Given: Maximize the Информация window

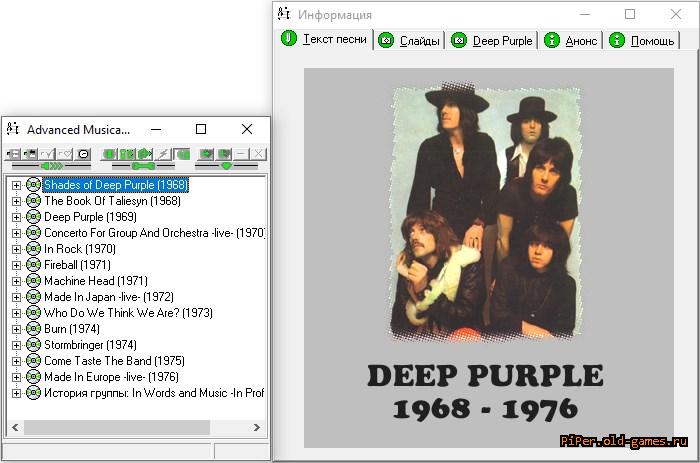Looking at the screenshot, I should point(630,14).
